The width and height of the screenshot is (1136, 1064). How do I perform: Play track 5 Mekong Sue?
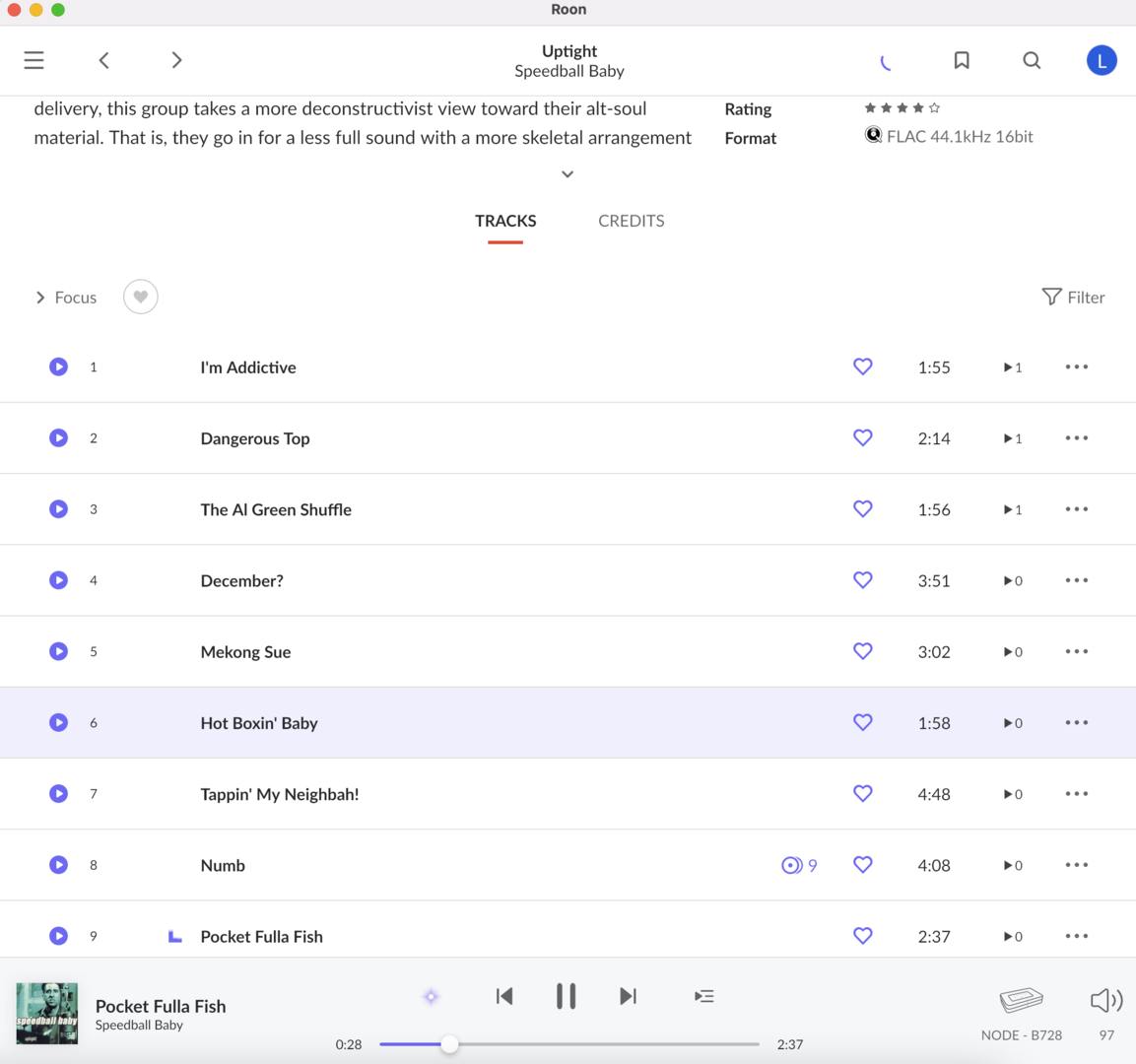tap(59, 651)
